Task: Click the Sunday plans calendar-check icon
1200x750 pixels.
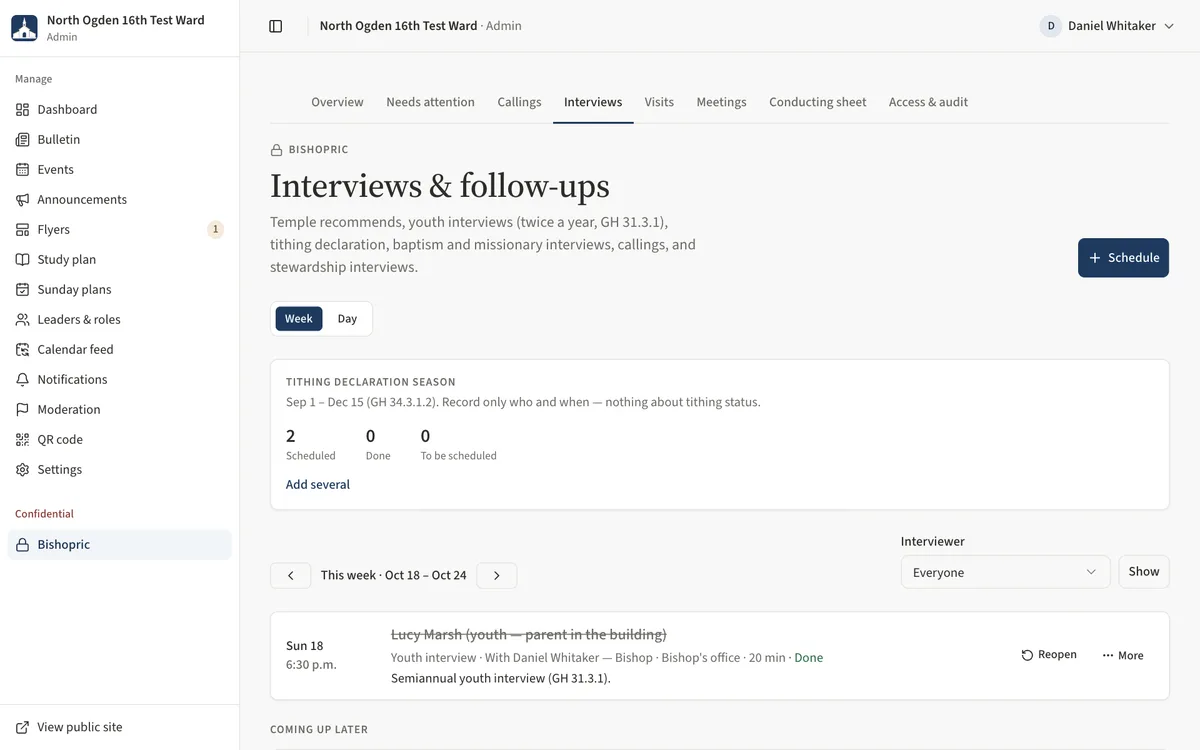Action: click(23, 289)
